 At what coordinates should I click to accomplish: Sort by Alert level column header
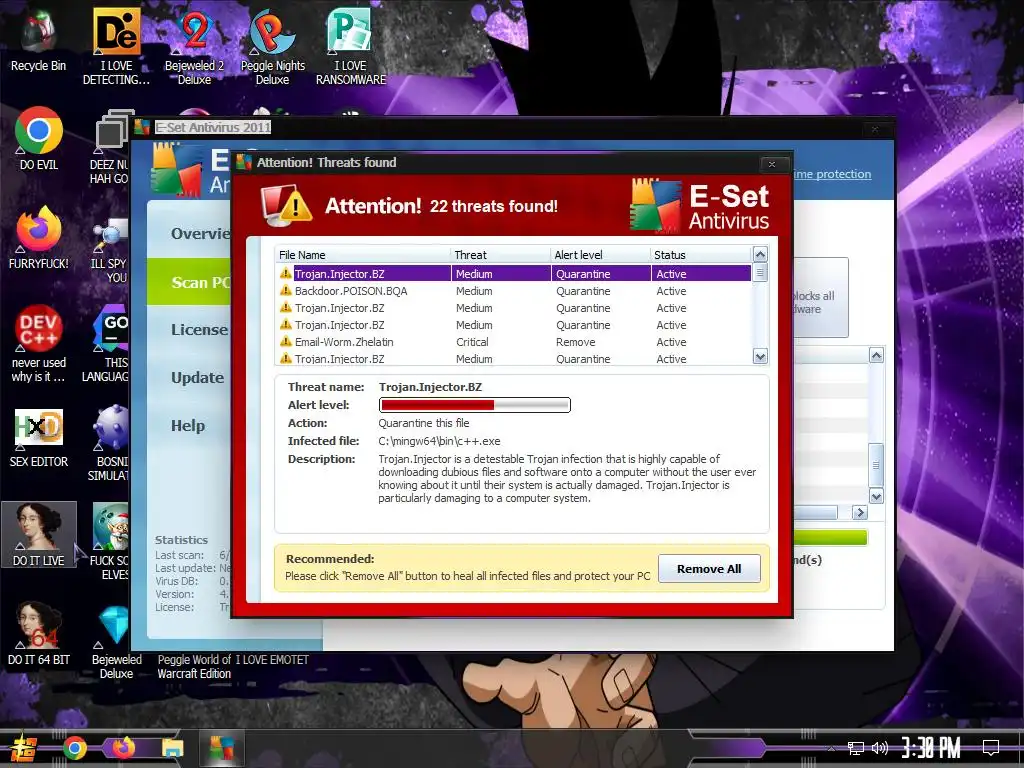(x=601, y=255)
